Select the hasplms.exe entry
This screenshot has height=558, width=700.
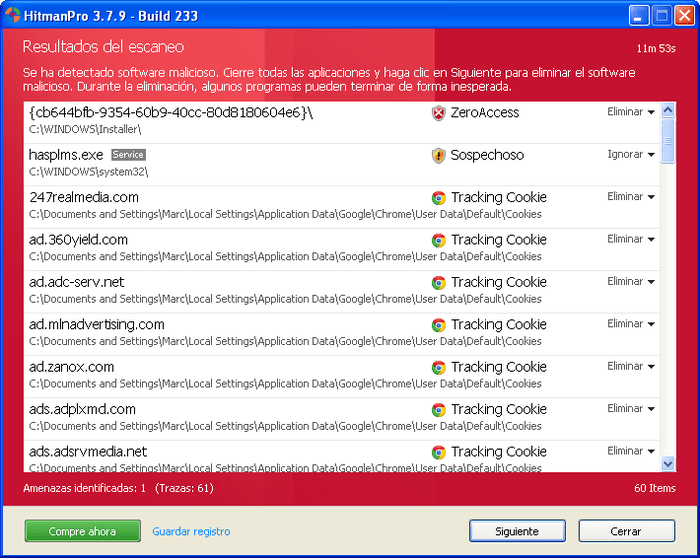click(x=342, y=164)
